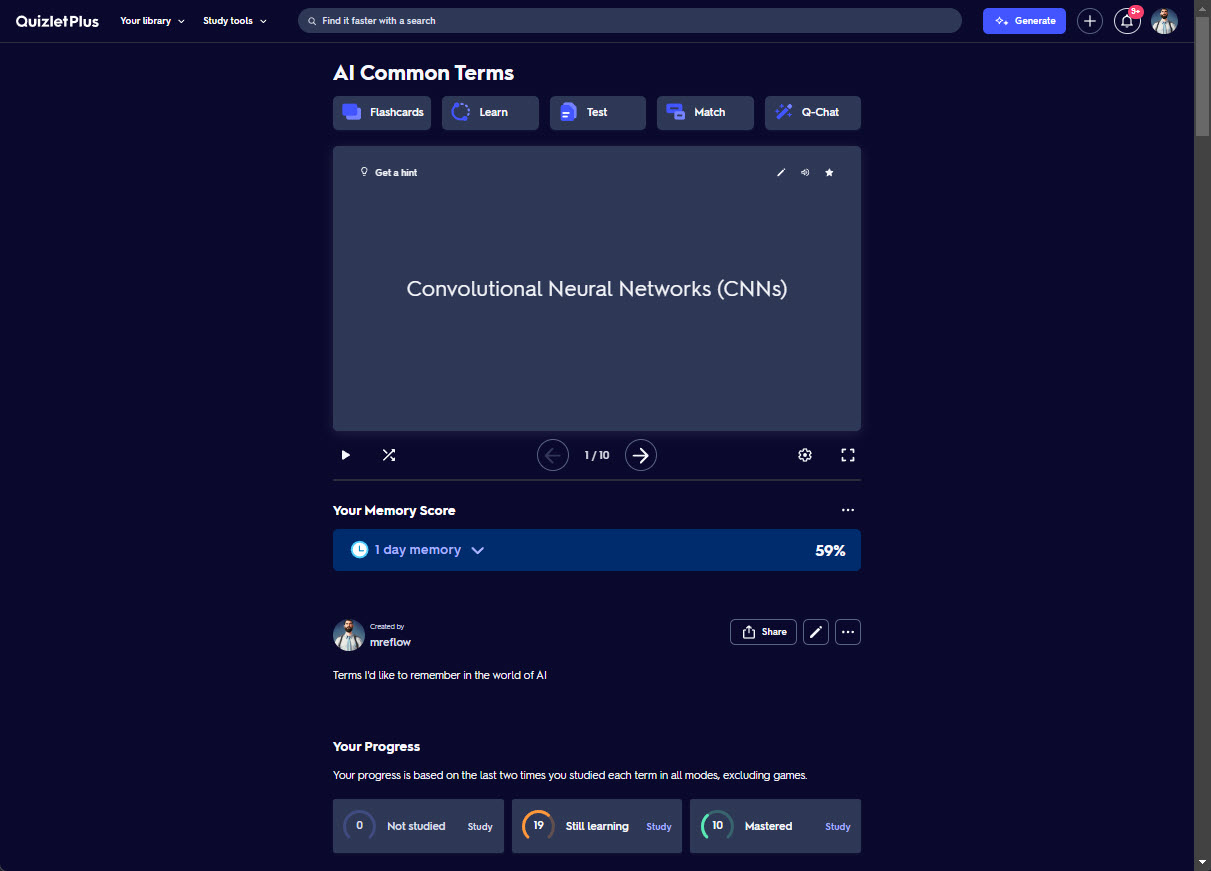Click the 59% memory score
This screenshot has width=1211, height=871.
830,550
